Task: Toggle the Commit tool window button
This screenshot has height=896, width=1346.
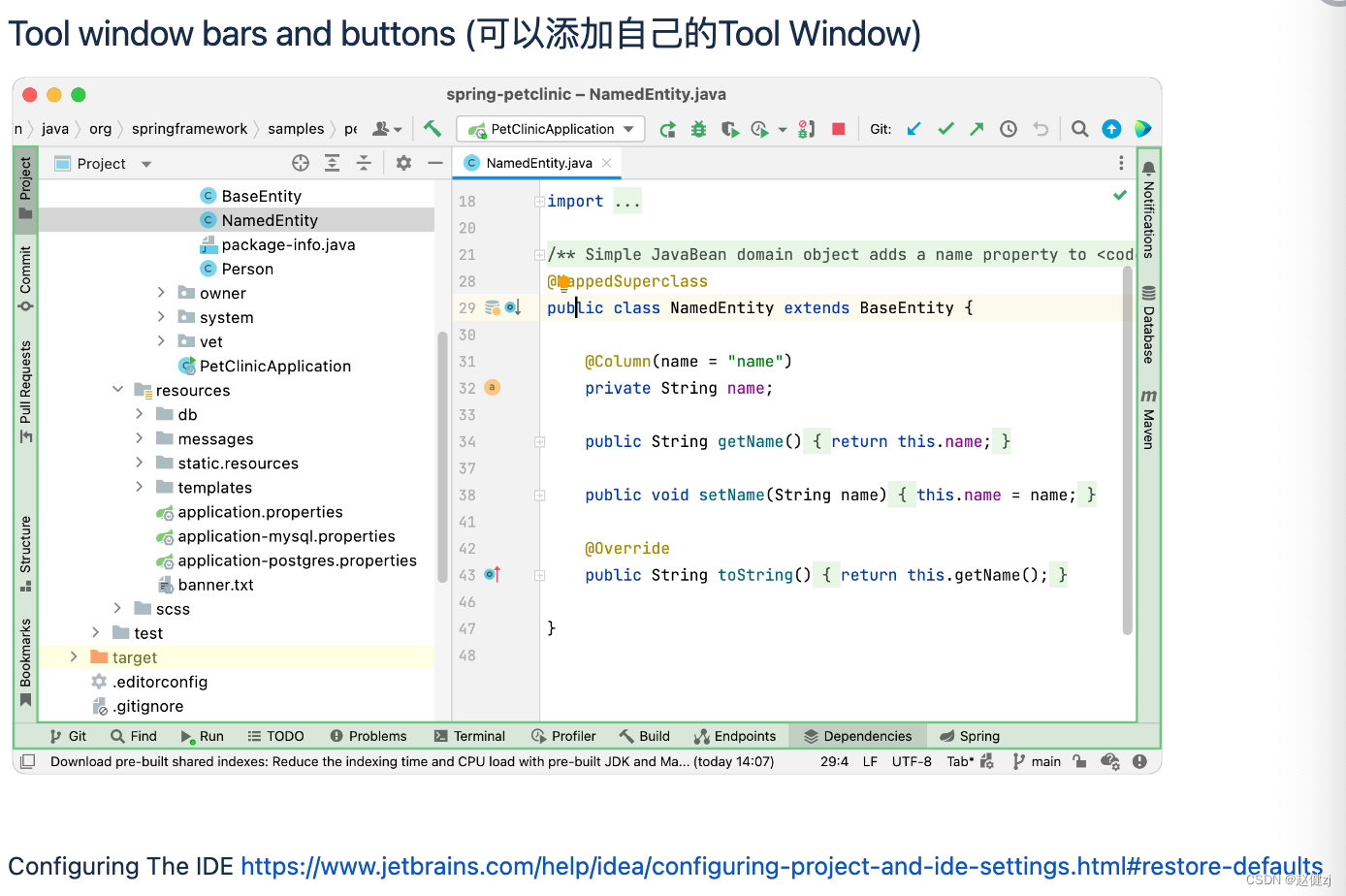Action: click(25, 278)
